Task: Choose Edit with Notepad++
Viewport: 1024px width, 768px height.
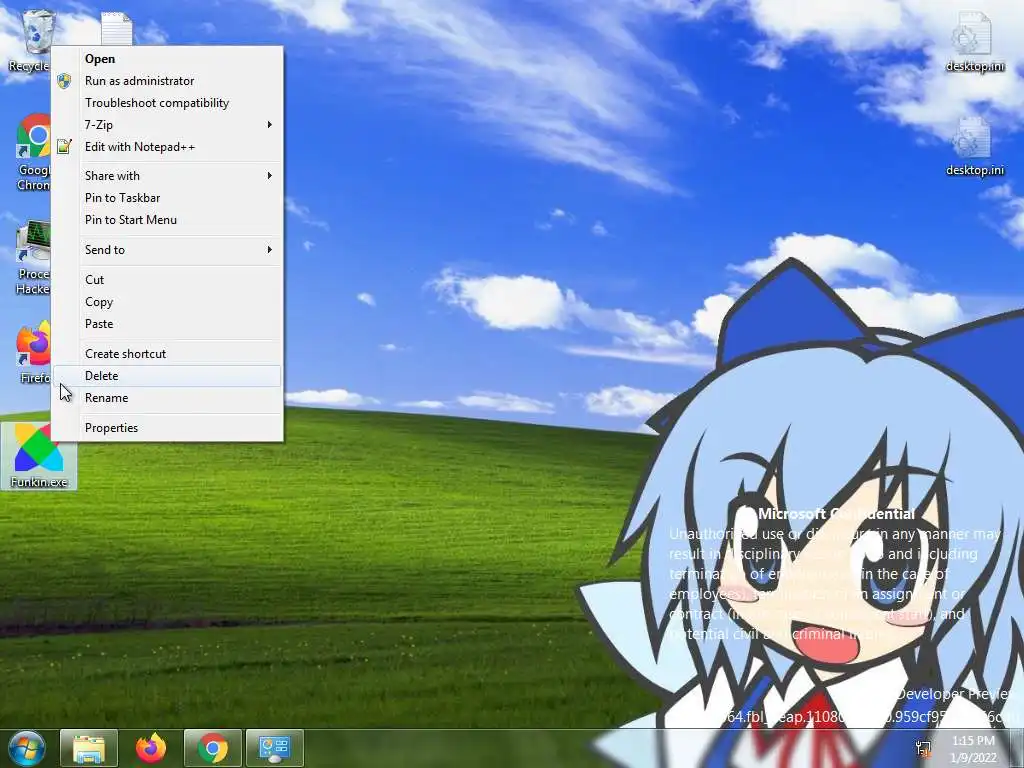Action: [167, 147]
